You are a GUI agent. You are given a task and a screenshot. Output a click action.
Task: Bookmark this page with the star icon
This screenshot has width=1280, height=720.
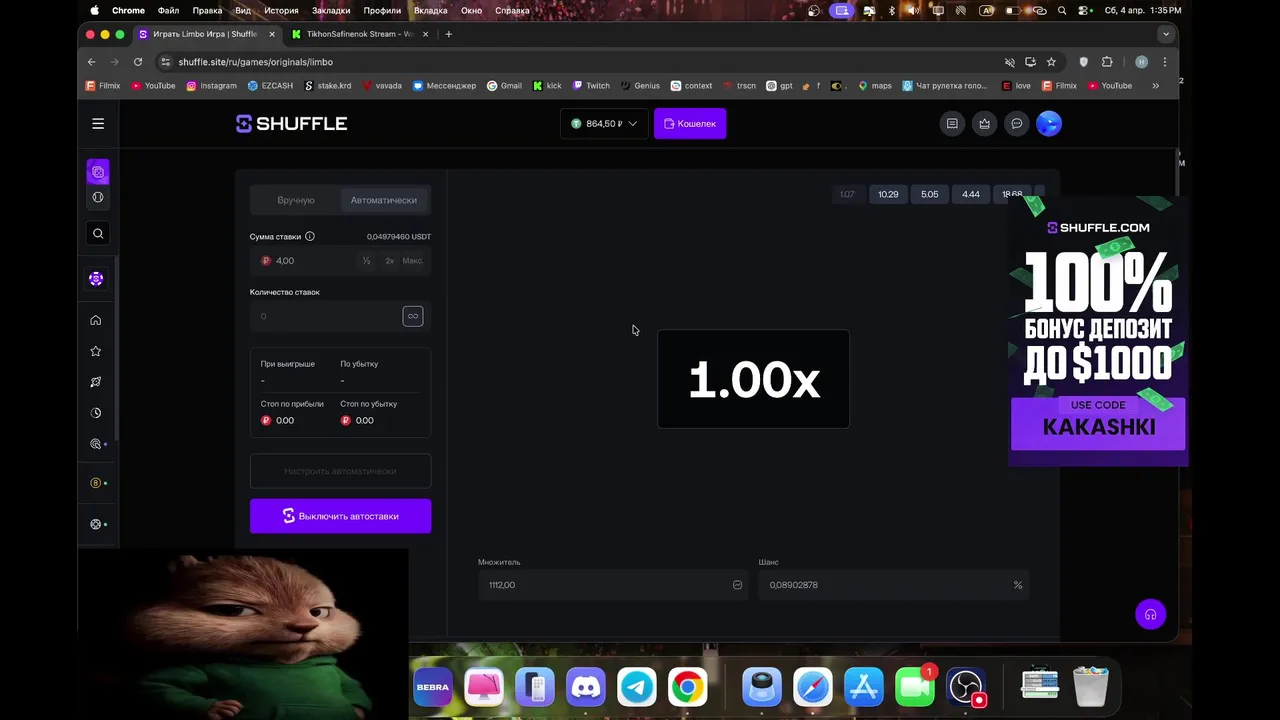point(1051,62)
